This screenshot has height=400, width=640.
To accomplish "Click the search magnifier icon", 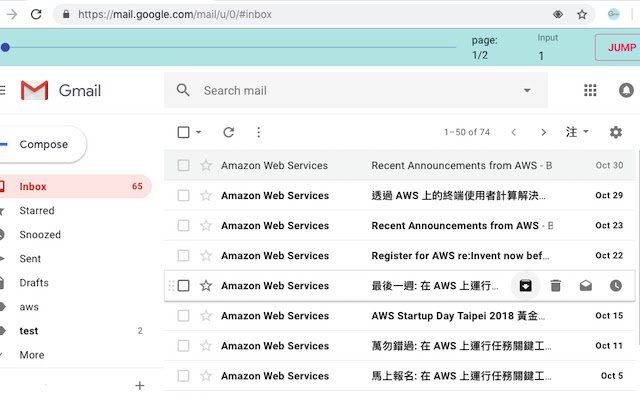I will [x=183, y=90].
